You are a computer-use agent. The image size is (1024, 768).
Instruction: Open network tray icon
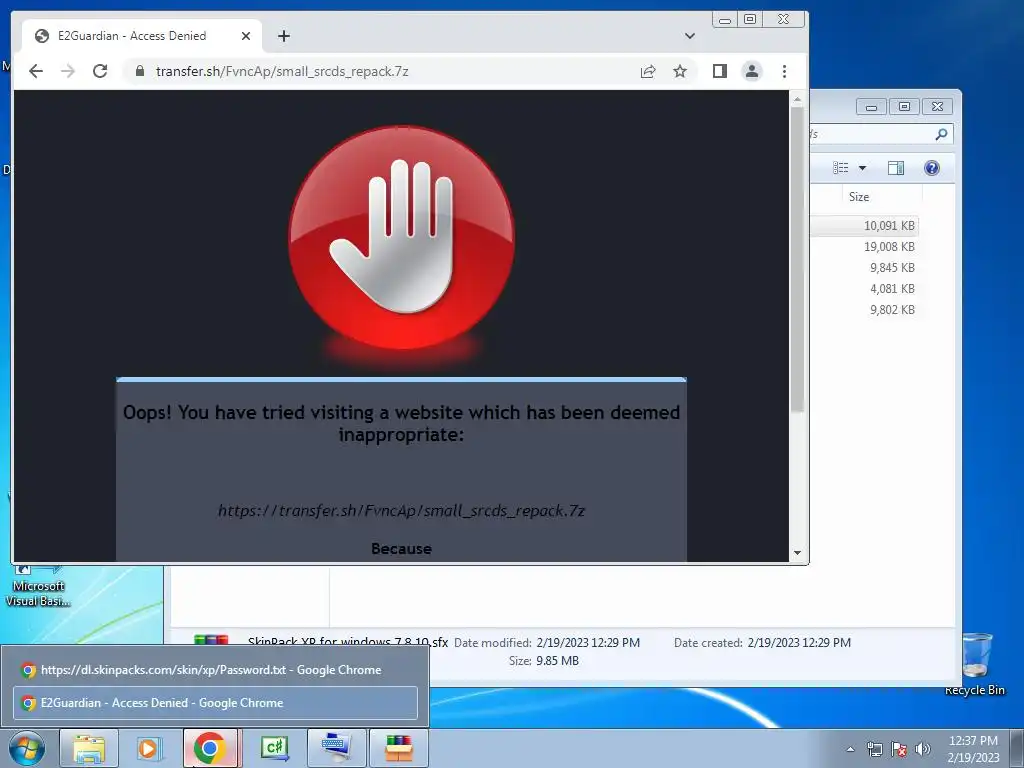click(x=874, y=749)
